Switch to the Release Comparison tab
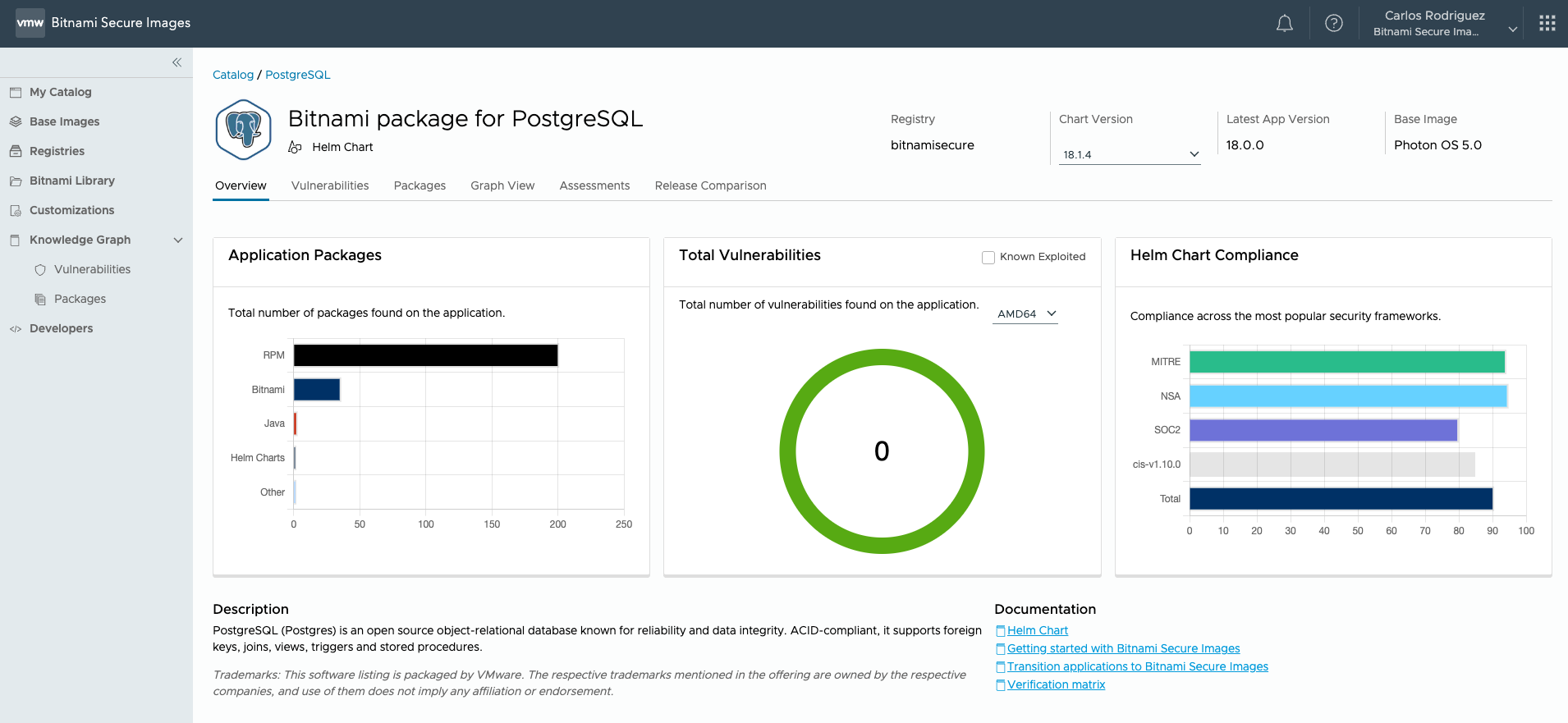Image resolution: width=1568 pixels, height=723 pixels. tap(710, 186)
